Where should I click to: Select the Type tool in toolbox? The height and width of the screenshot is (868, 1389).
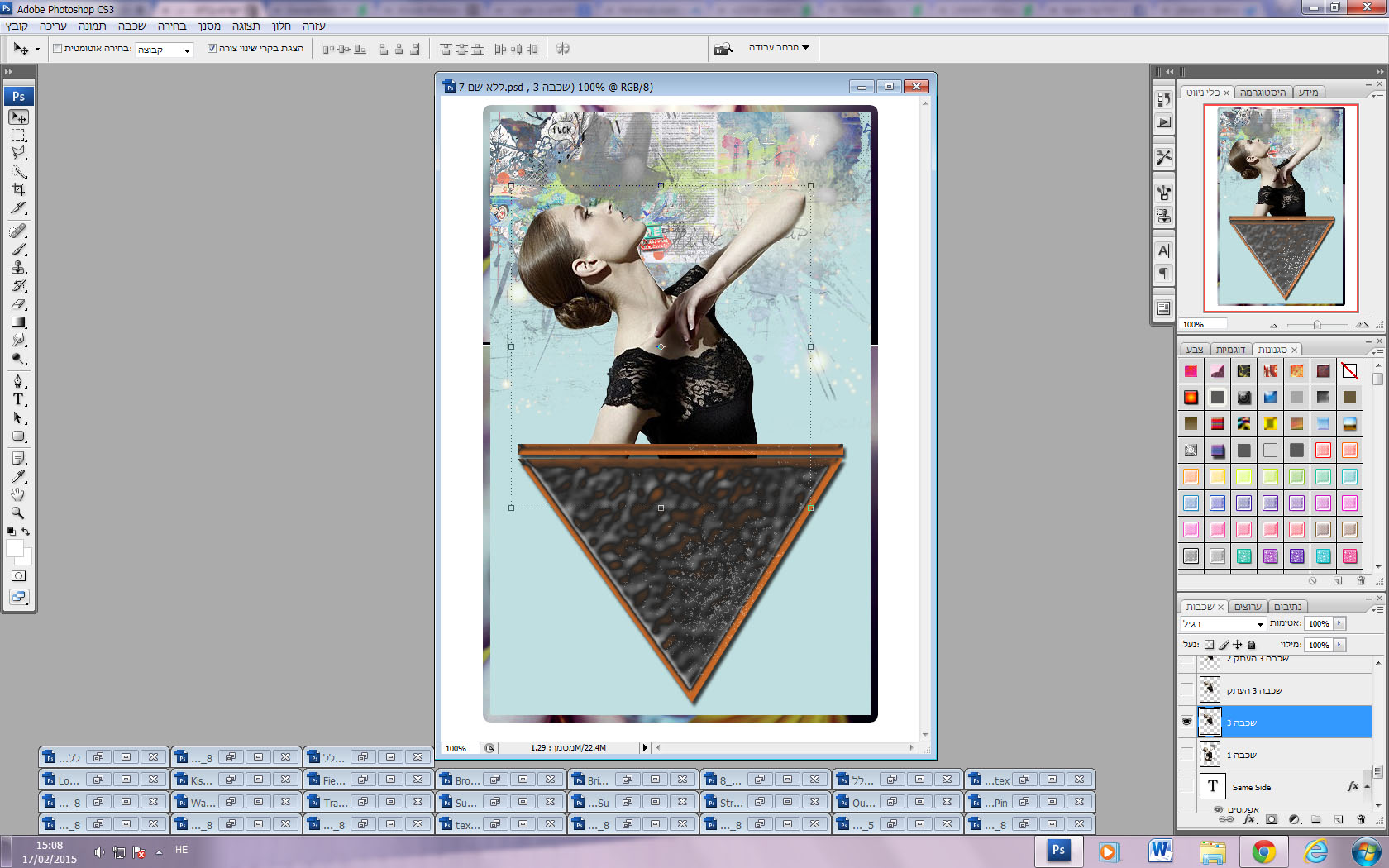18,399
